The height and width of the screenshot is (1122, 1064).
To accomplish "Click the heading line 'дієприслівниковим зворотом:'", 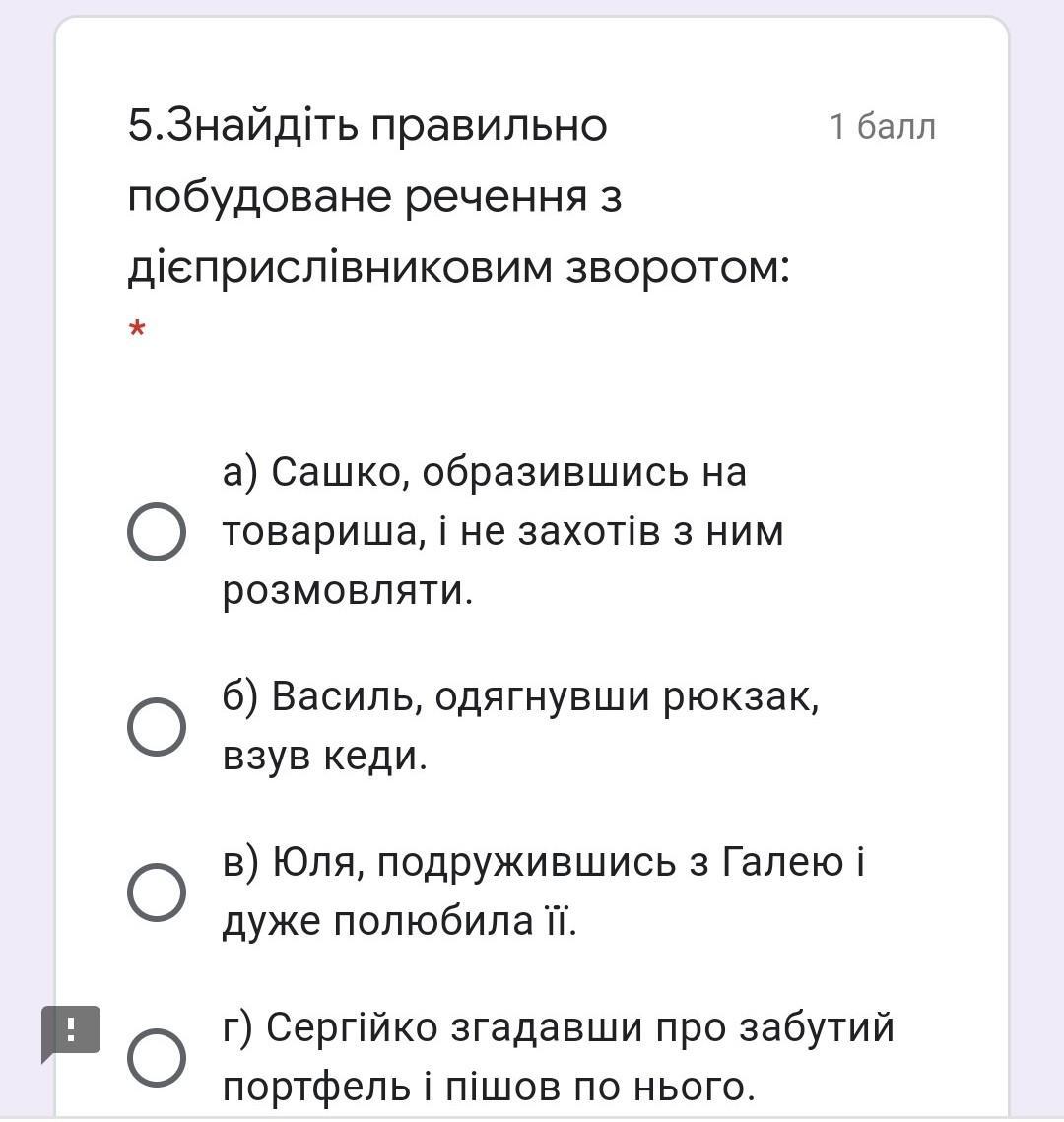I will (x=459, y=268).
